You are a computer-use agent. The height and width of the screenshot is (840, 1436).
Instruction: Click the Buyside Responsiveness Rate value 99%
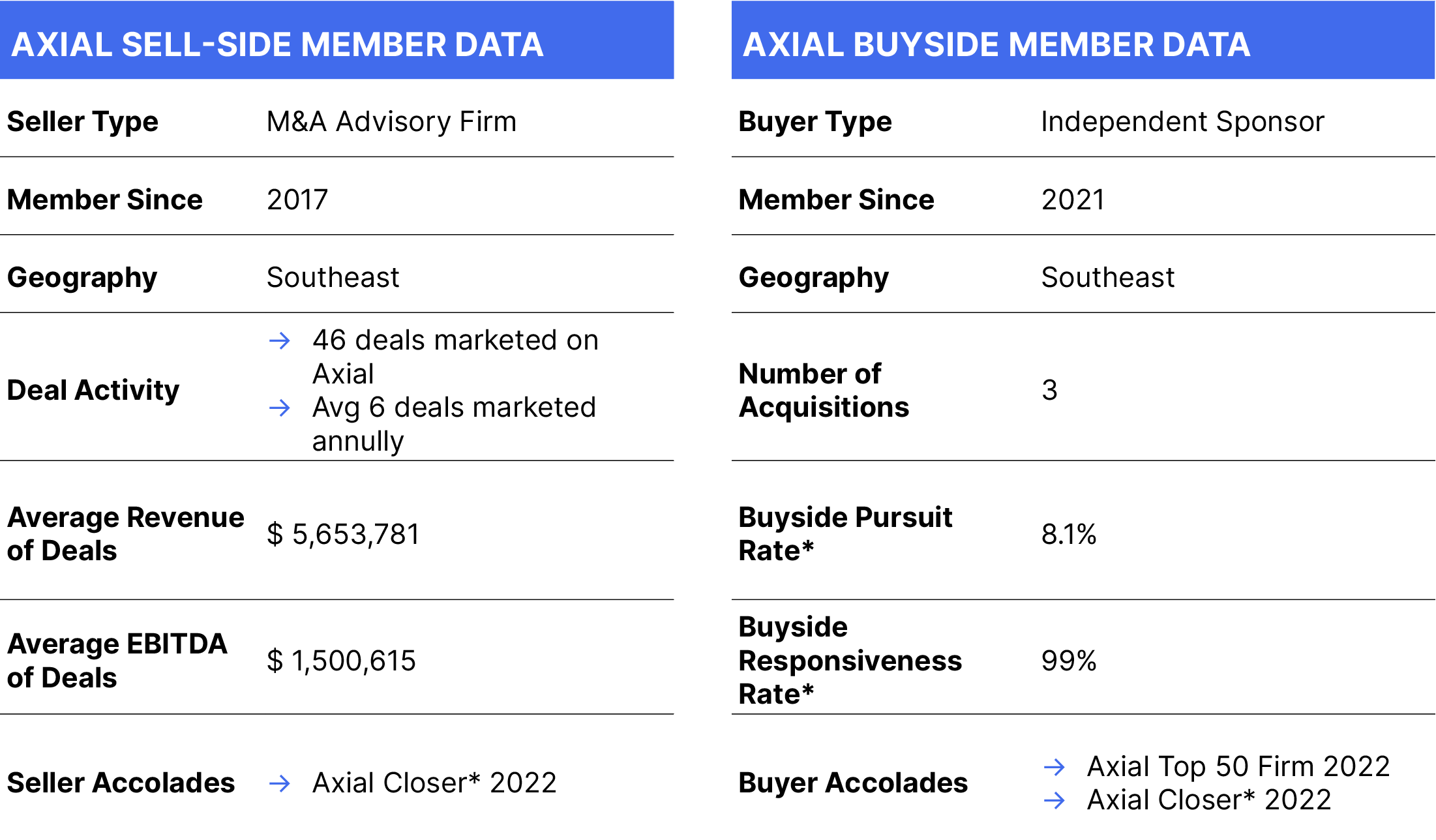coord(1069,661)
